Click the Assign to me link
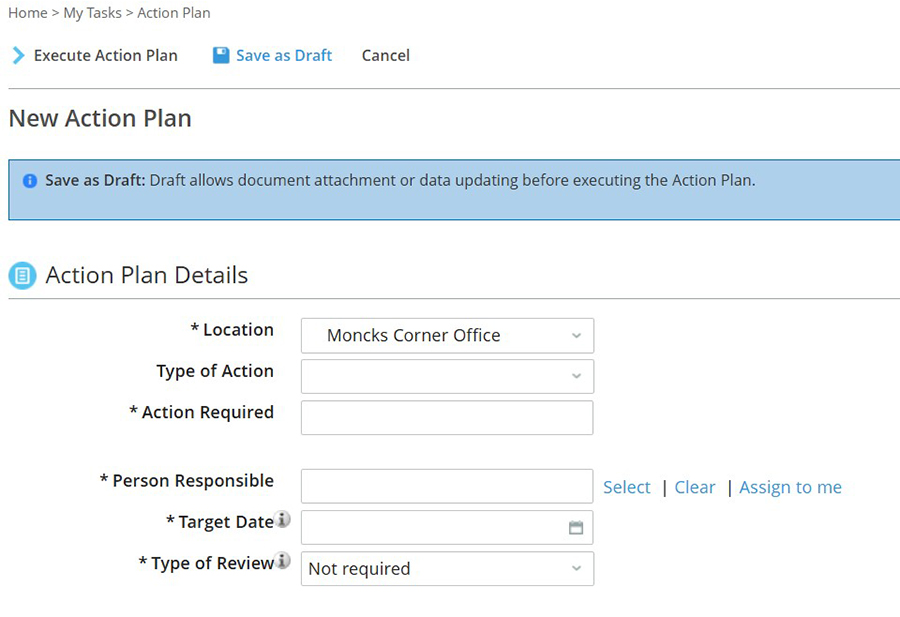 [790, 487]
